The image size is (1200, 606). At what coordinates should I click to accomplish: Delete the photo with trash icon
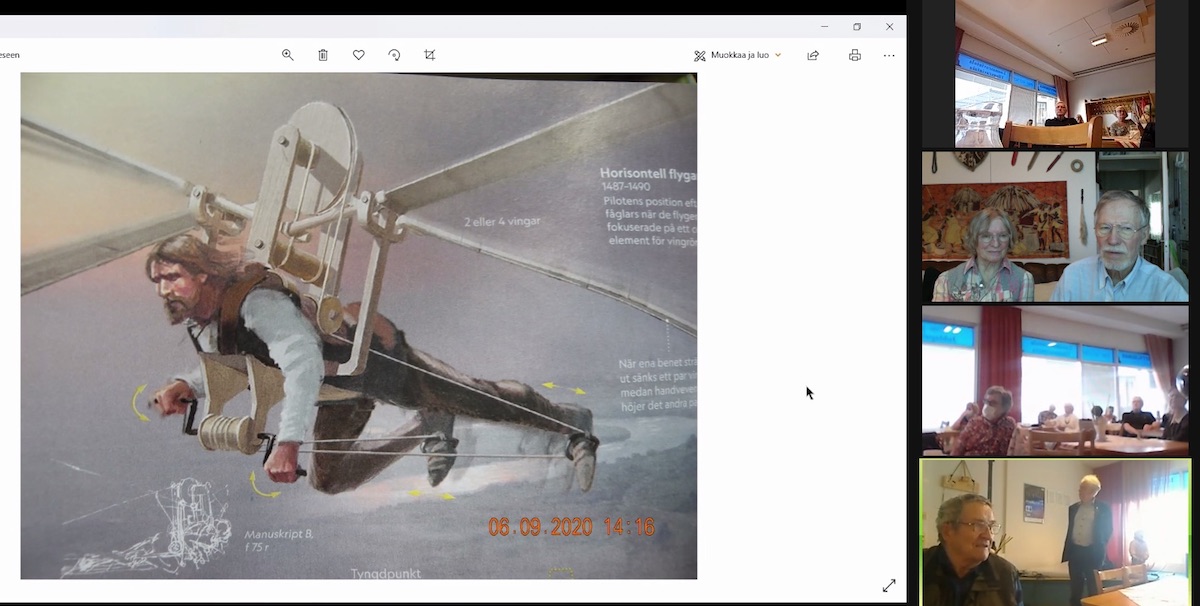tap(323, 55)
